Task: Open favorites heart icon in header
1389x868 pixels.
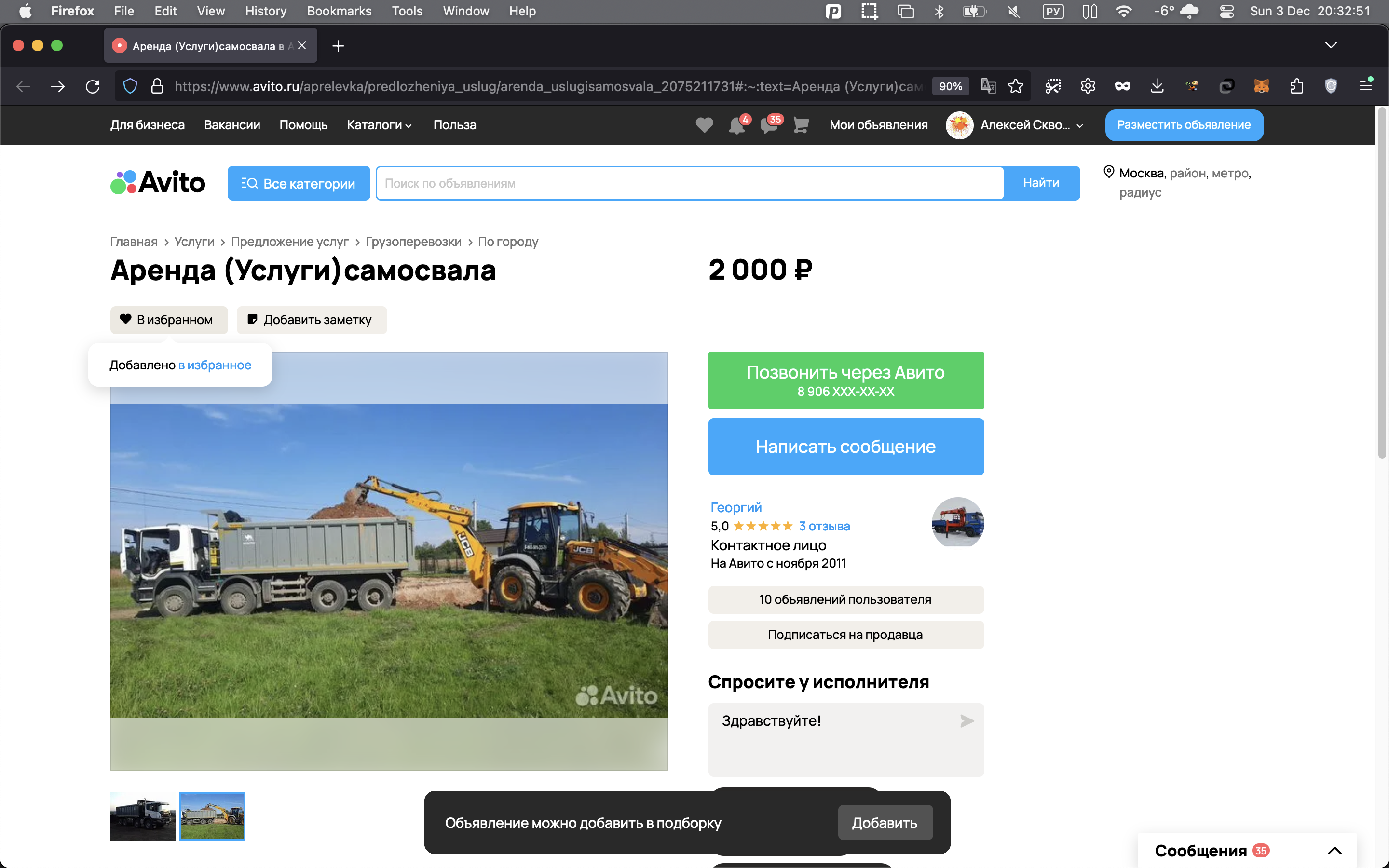Action: point(704,125)
